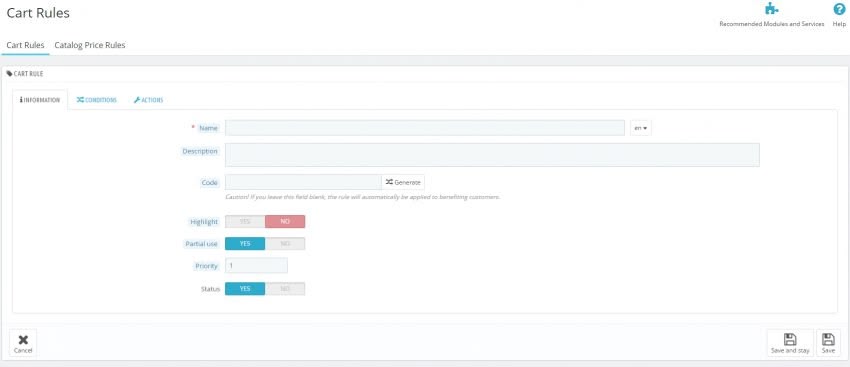Open the 'en' language dropdown
This screenshot has width=850, height=367.
pyautogui.click(x=641, y=128)
